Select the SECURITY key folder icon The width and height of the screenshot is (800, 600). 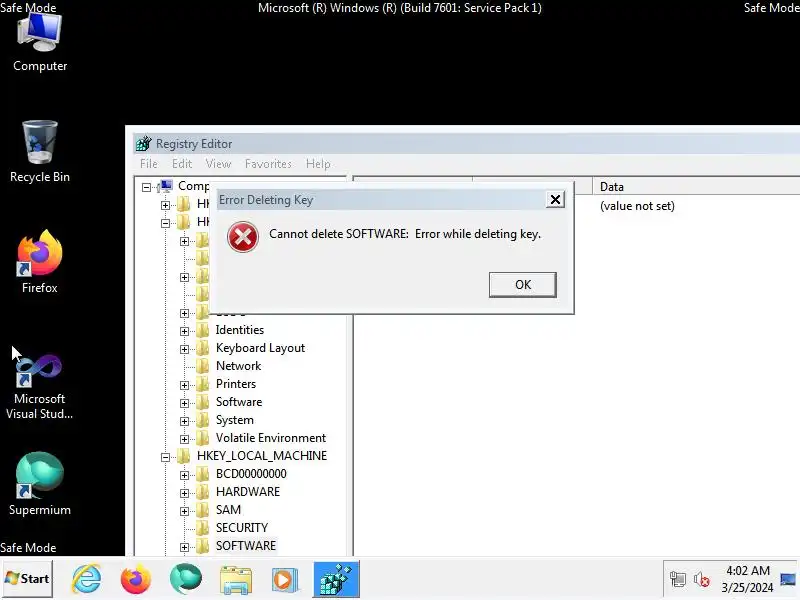coord(203,528)
